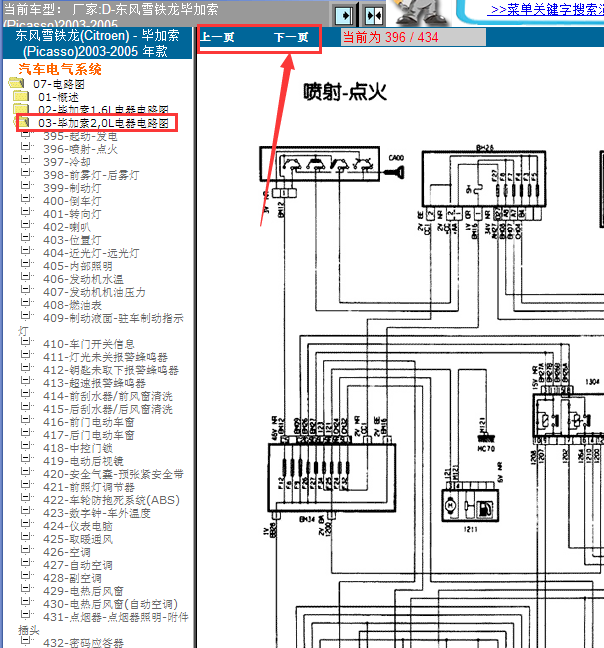Open page 427-自动空调

click(x=78, y=565)
